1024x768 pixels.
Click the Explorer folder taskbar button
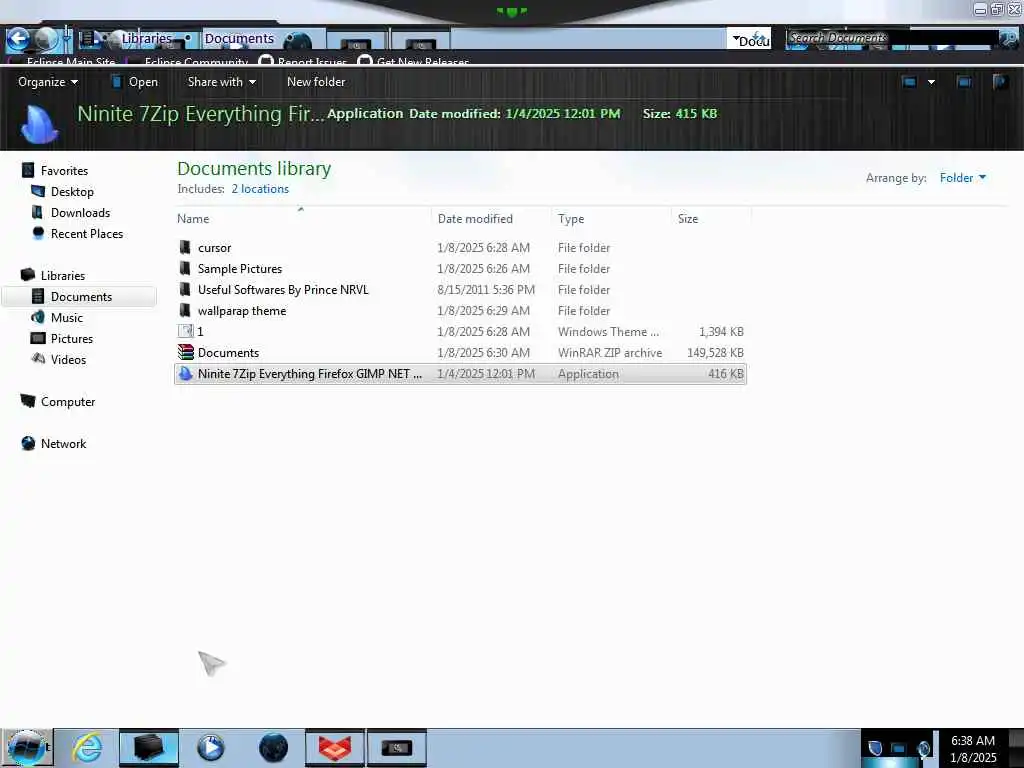tap(148, 748)
